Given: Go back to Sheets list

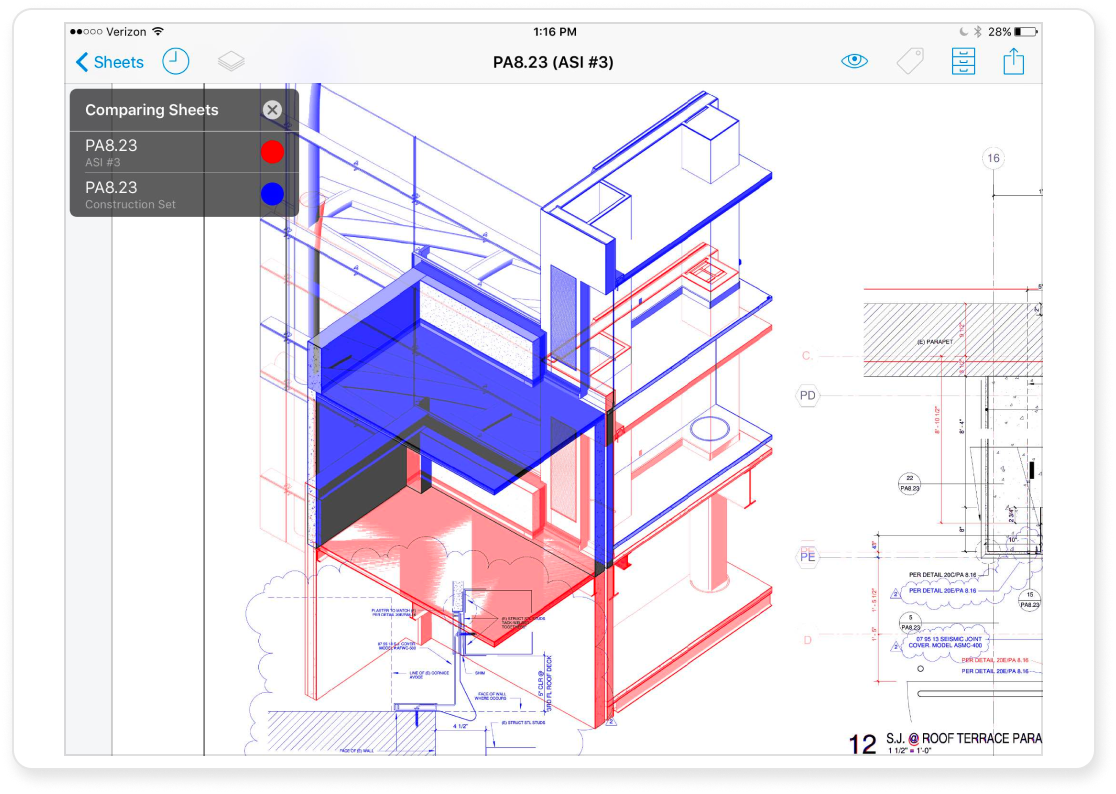Looking at the screenshot, I should click(x=110, y=63).
